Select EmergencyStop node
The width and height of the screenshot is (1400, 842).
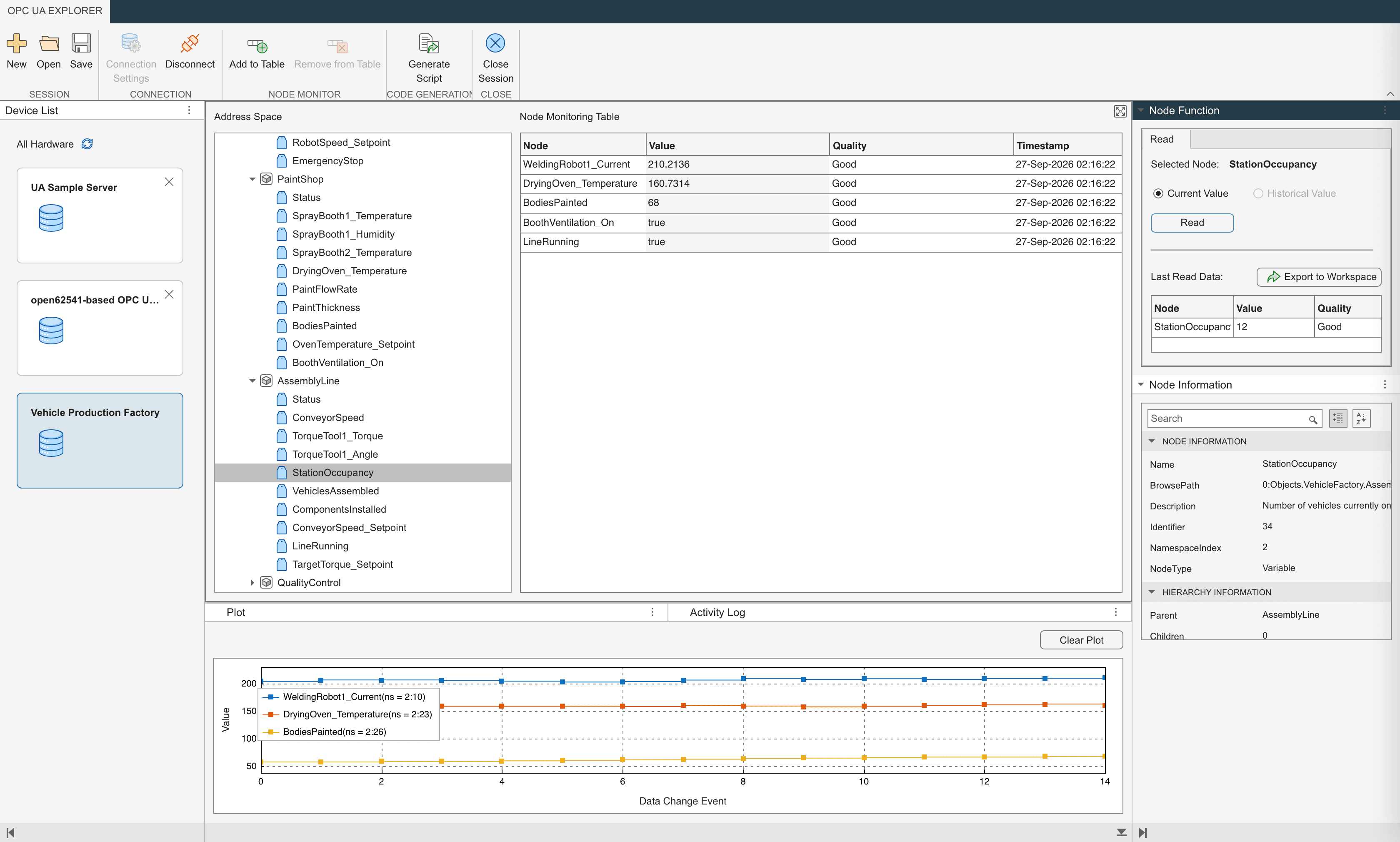tap(328, 160)
